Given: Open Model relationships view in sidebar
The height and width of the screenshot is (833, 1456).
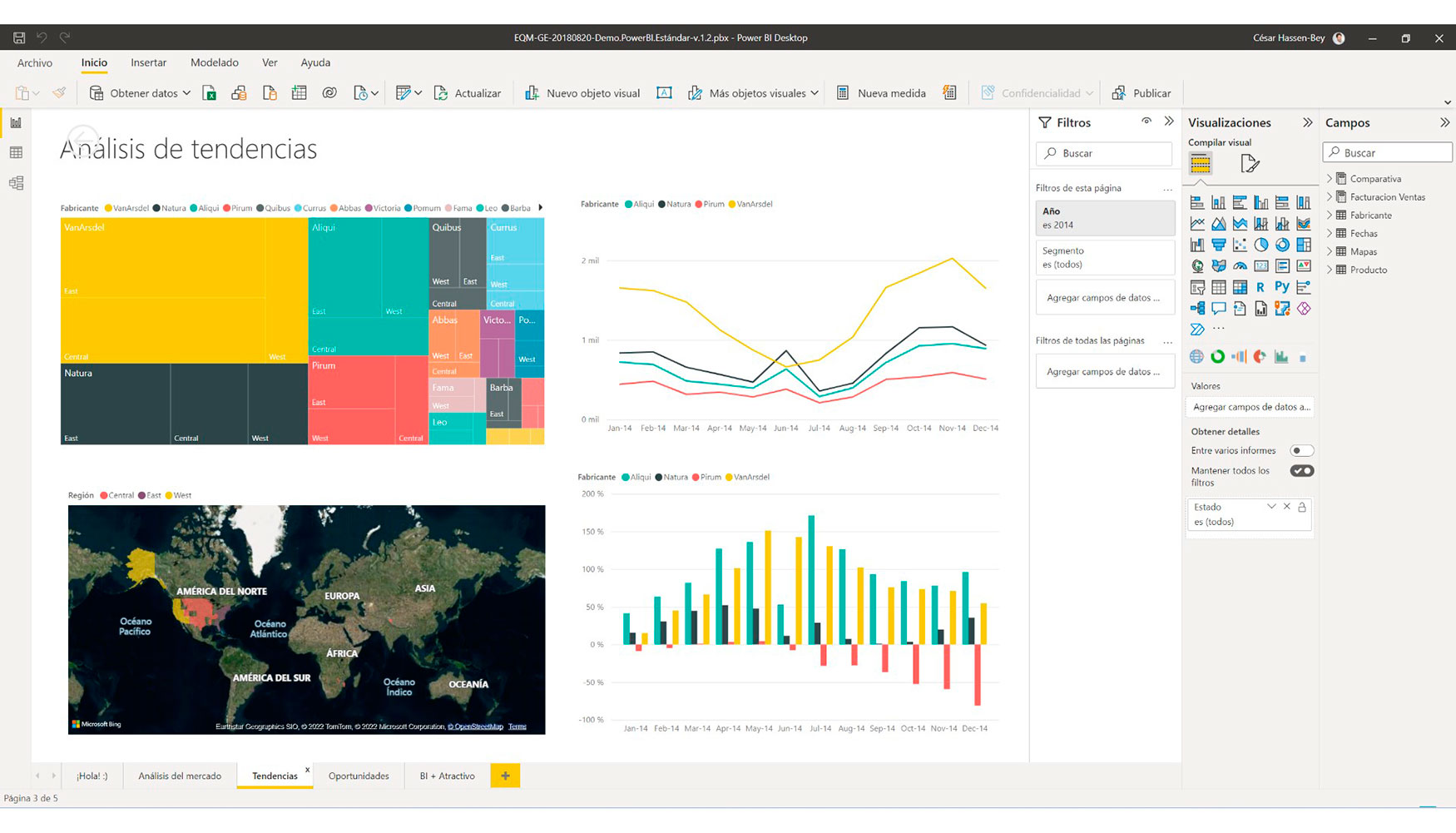Looking at the screenshot, I should coord(16,183).
